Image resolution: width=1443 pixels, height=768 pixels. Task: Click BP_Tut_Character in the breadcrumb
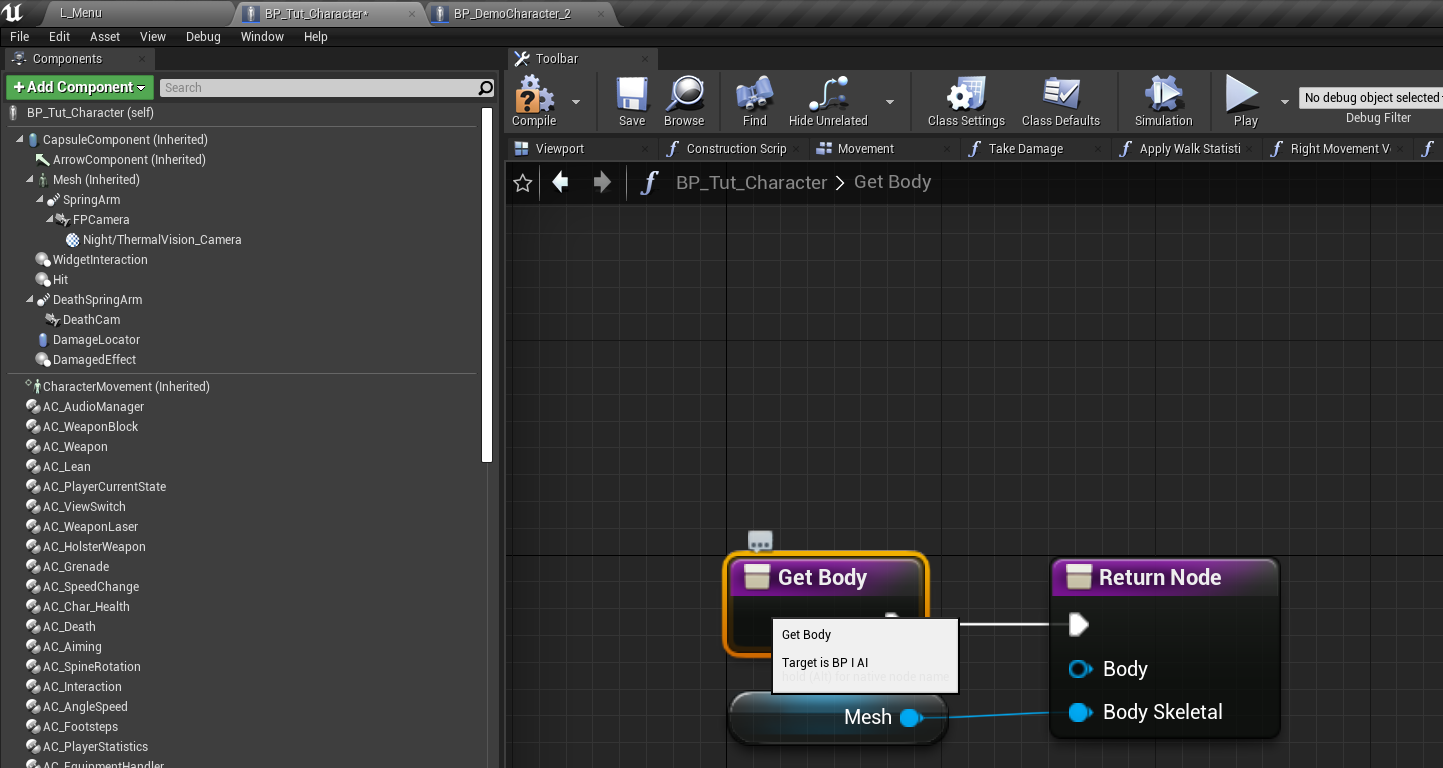(752, 183)
